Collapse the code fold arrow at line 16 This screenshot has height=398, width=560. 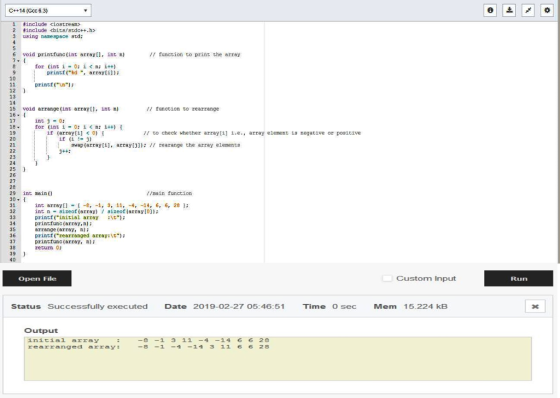[x=18, y=115]
